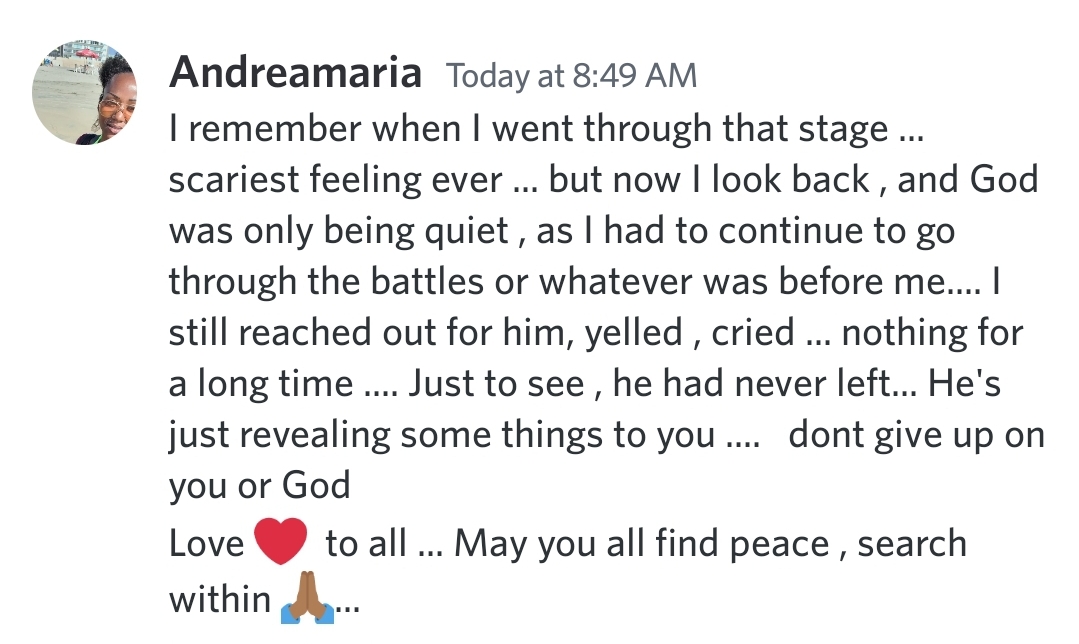Viewport: 1079px width, 644px height.
Task: Open the Andreamaria username profile link
Action: coord(295,74)
